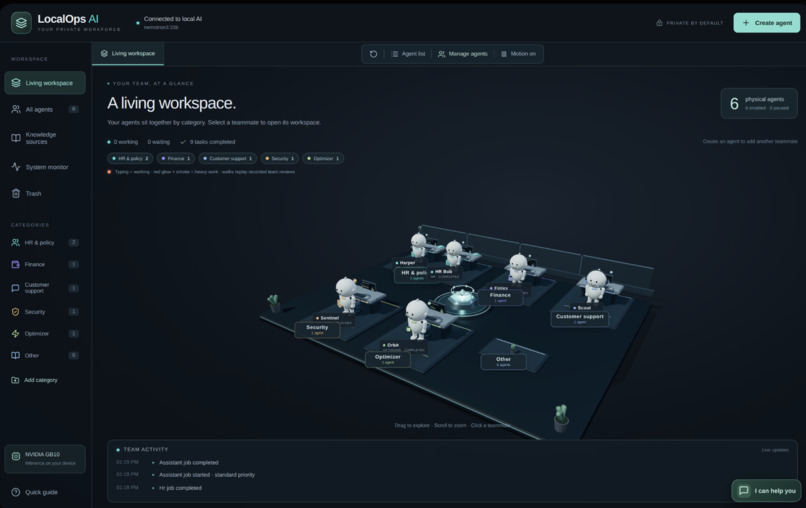Click the Quick guide question mark icon
The image size is (806, 508).
pyautogui.click(x=16, y=492)
